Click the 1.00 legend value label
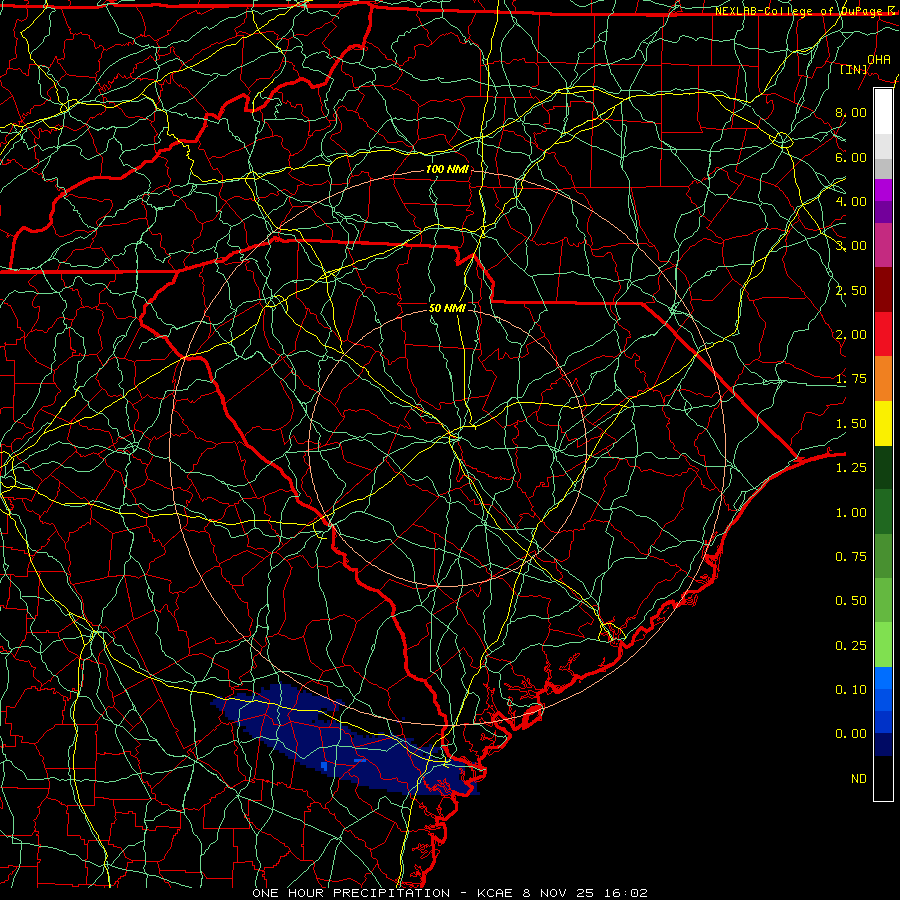900x900 pixels. tap(851, 513)
